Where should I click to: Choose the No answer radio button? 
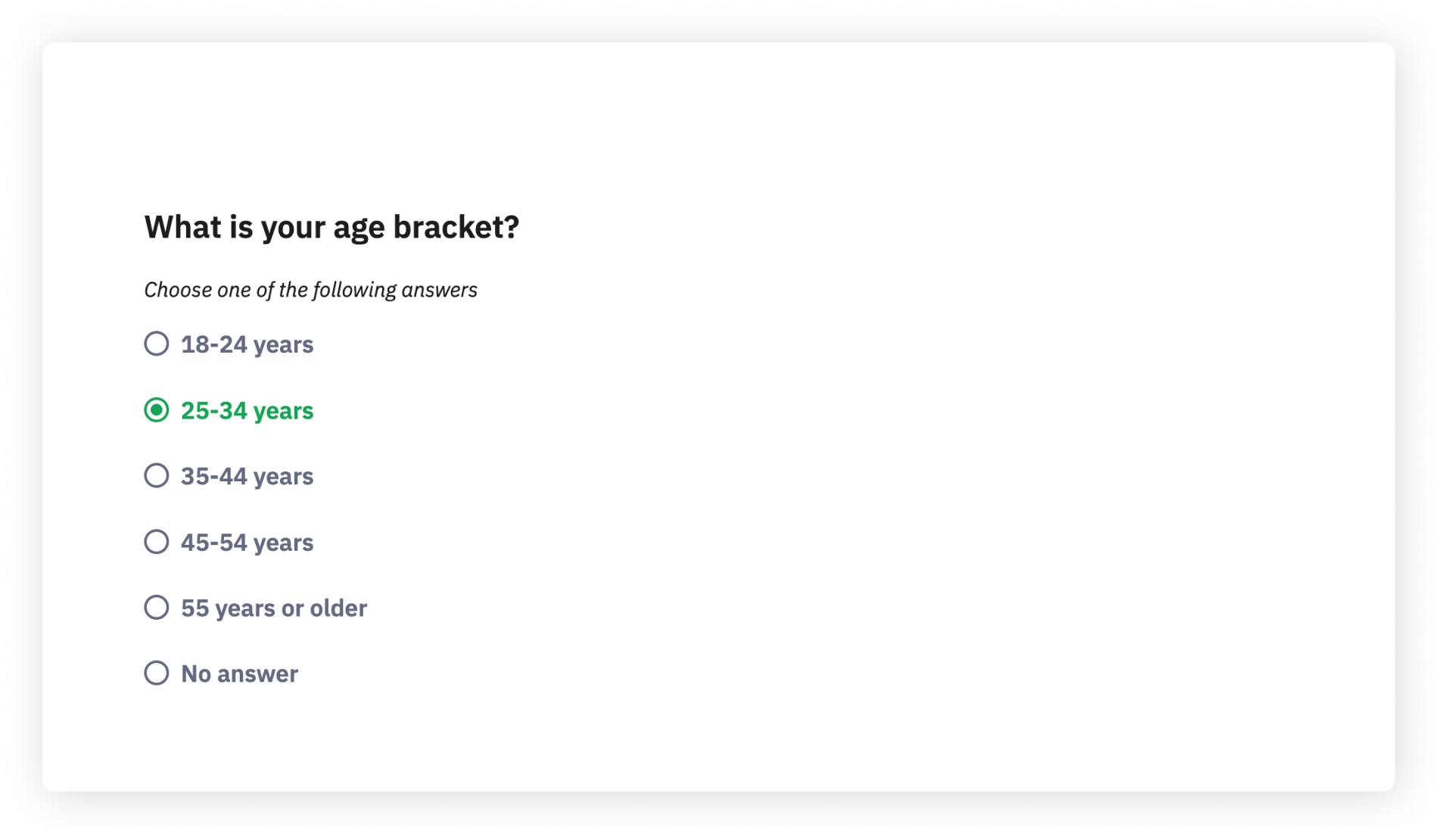point(157,674)
